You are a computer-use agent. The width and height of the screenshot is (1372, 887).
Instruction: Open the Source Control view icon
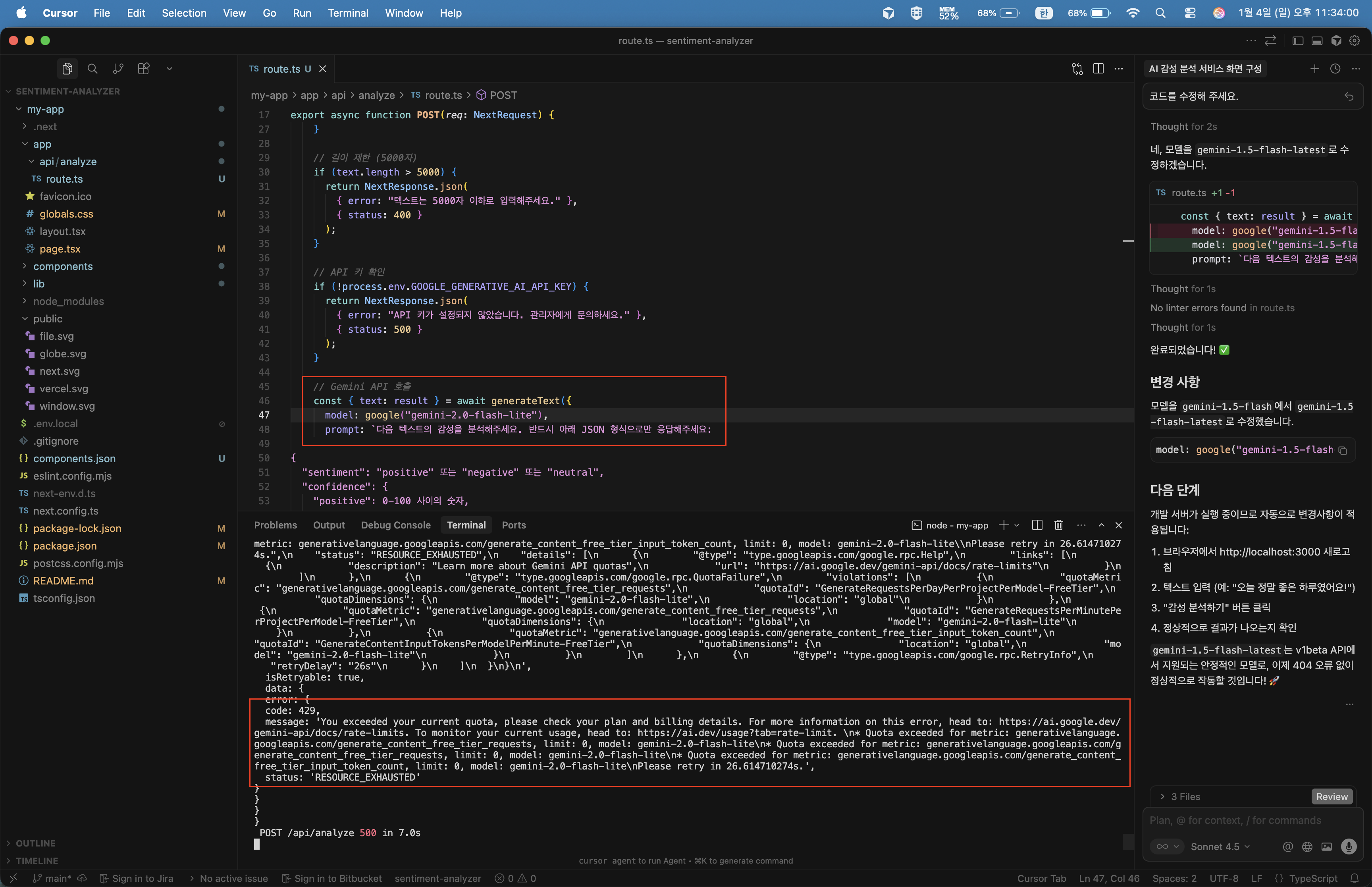(118, 69)
